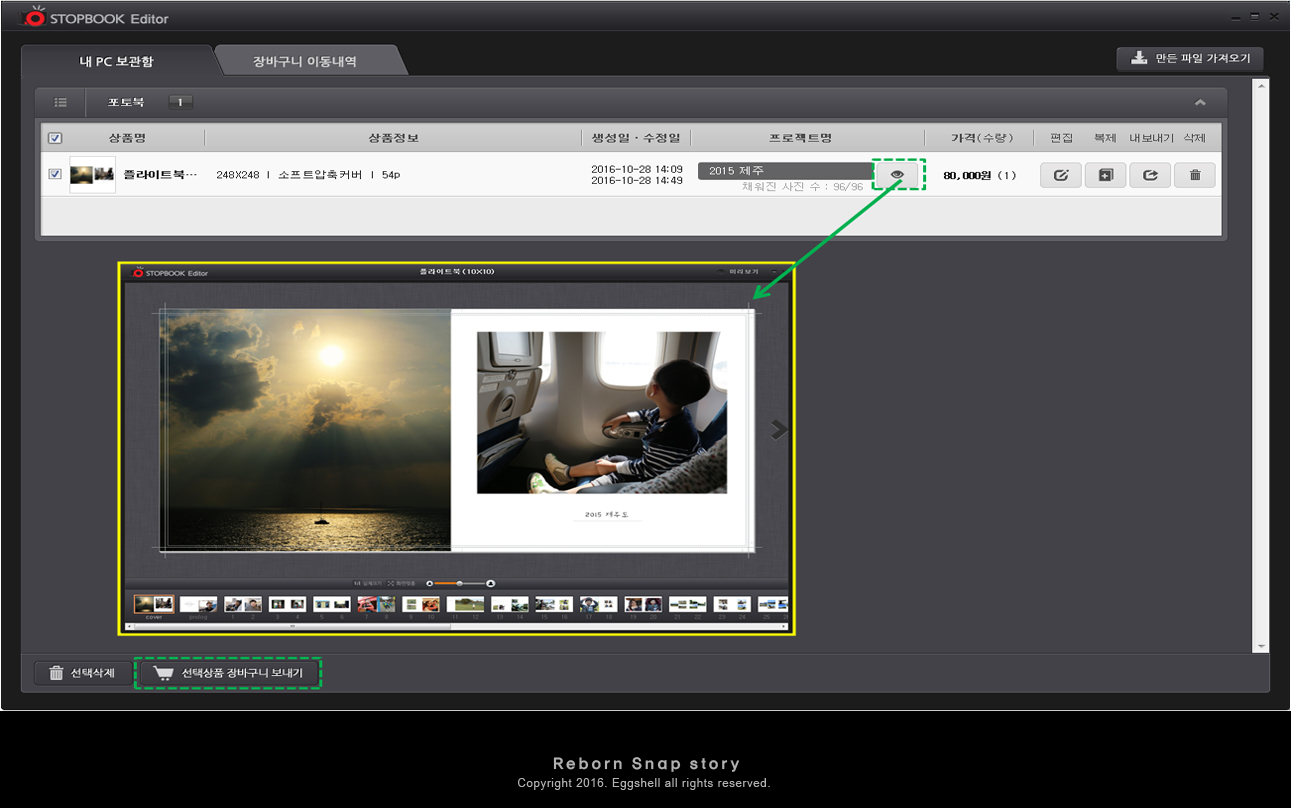Viewport: 1291px width, 808px height.
Task: Uncheck the photobook product row checkbox
Action: tap(55, 174)
